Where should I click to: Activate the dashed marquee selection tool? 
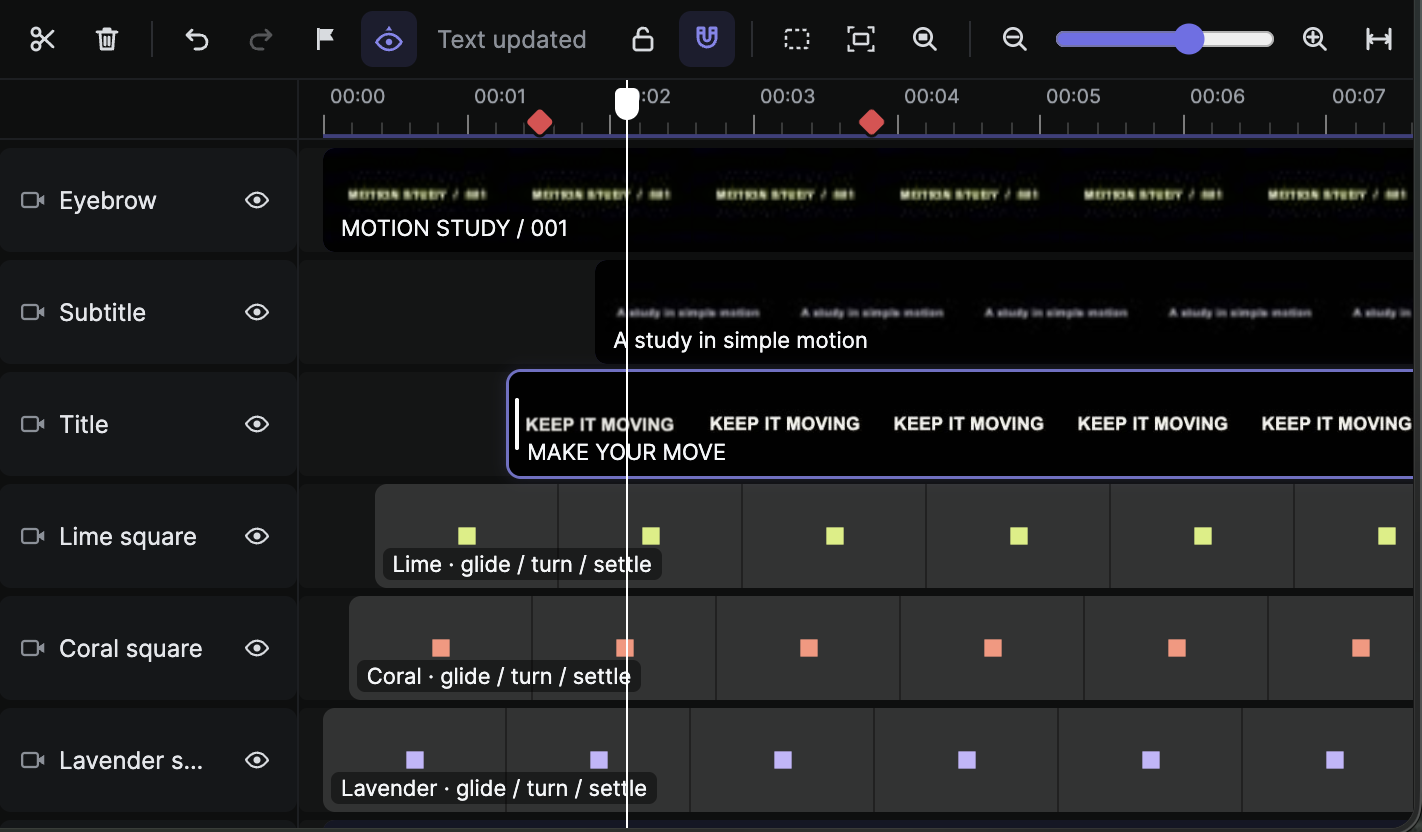pyautogui.click(x=797, y=39)
